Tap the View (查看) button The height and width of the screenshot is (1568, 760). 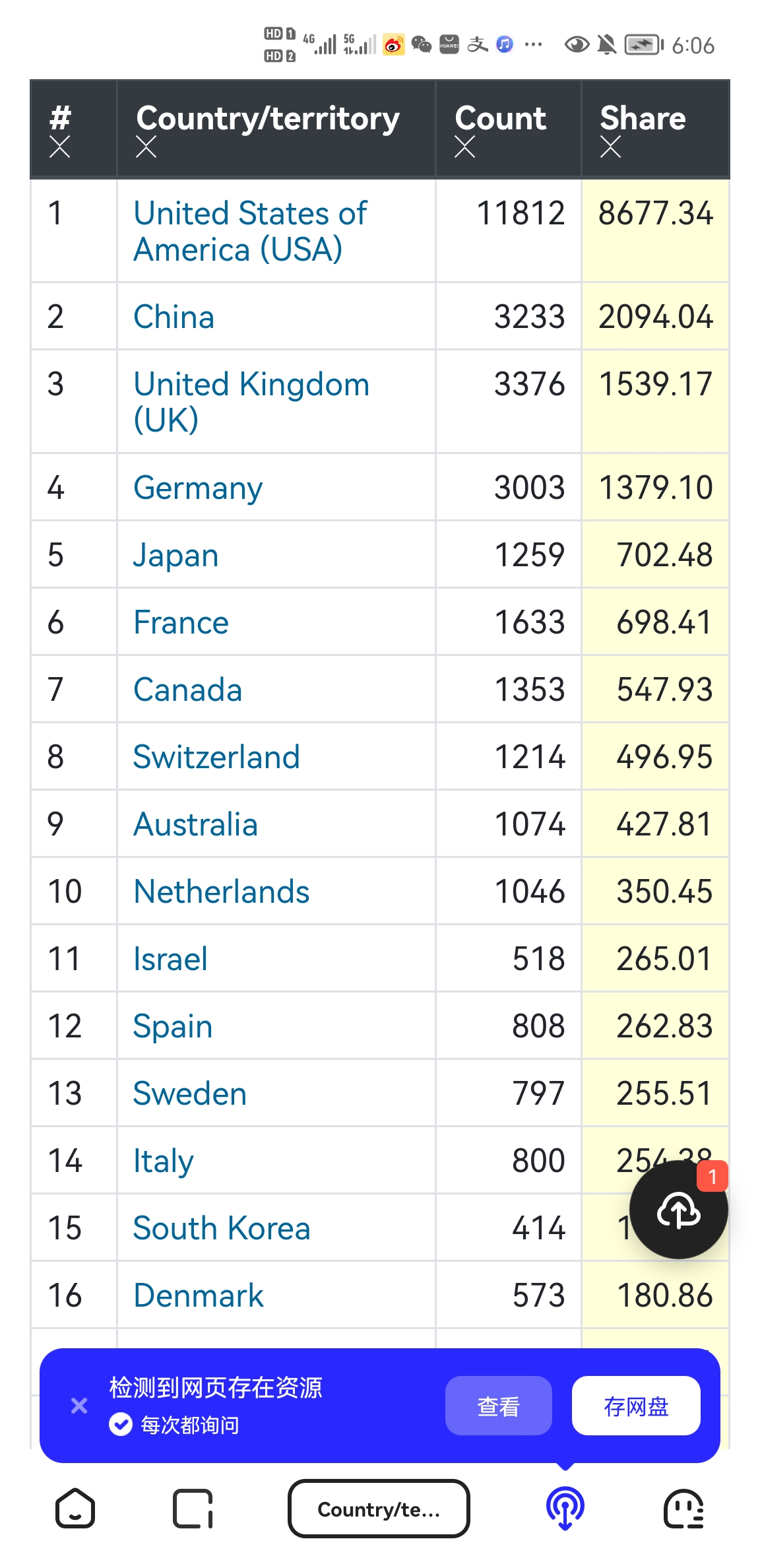click(498, 1406)
